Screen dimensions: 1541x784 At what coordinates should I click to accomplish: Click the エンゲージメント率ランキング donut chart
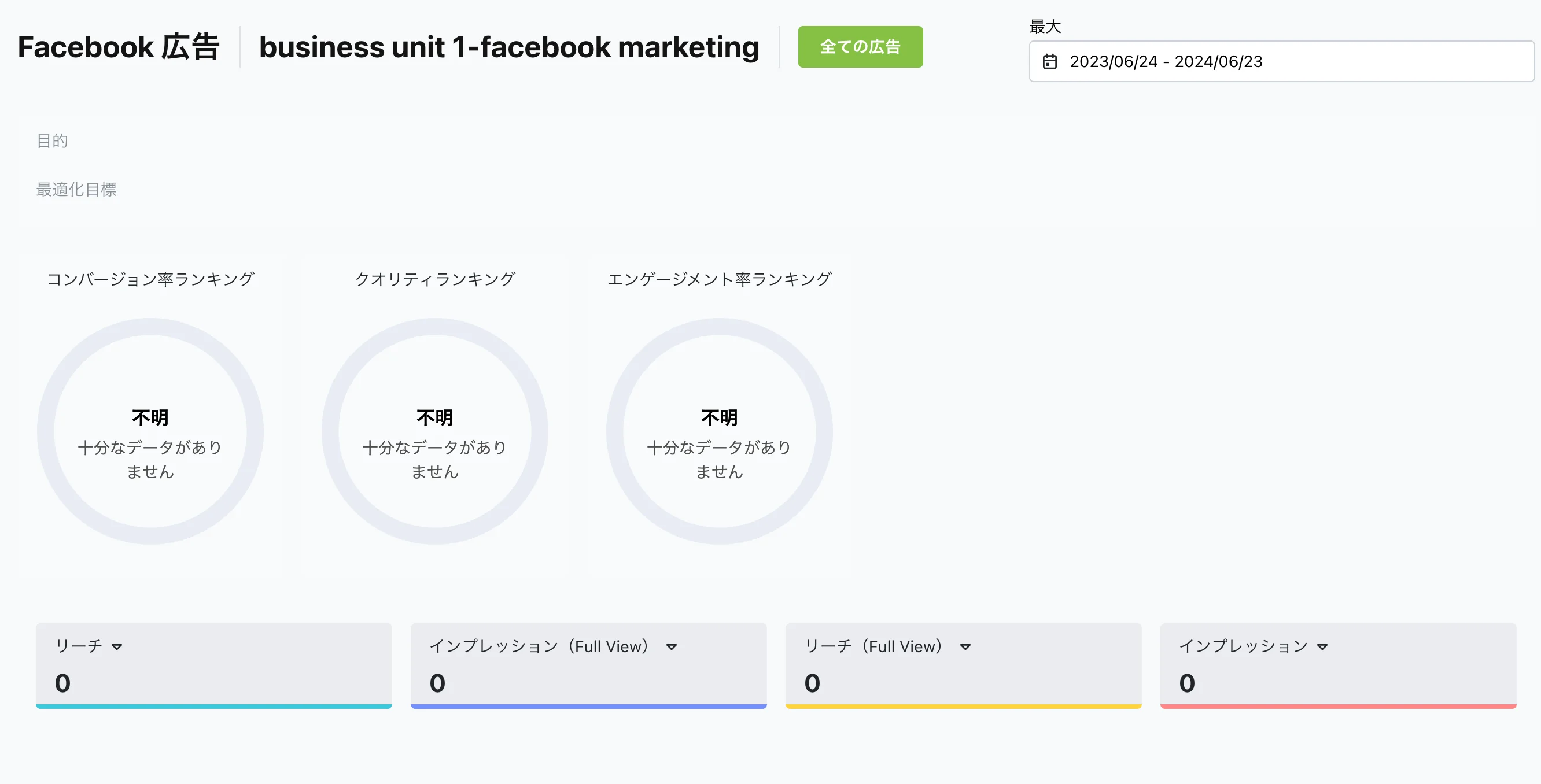click(x=719, y=431)
